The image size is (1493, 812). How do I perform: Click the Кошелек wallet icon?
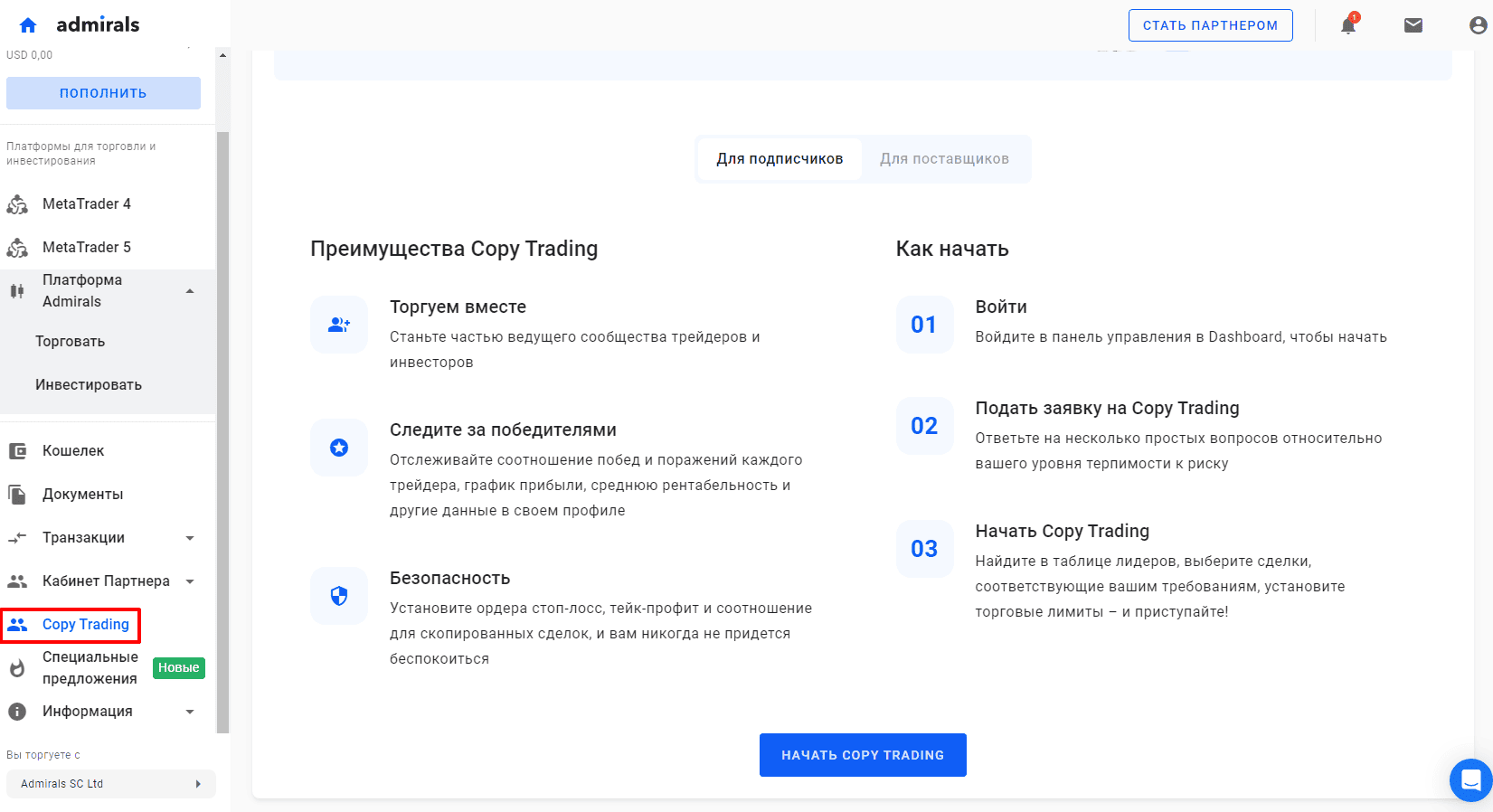pyautogui.click(x=17, y=451)
